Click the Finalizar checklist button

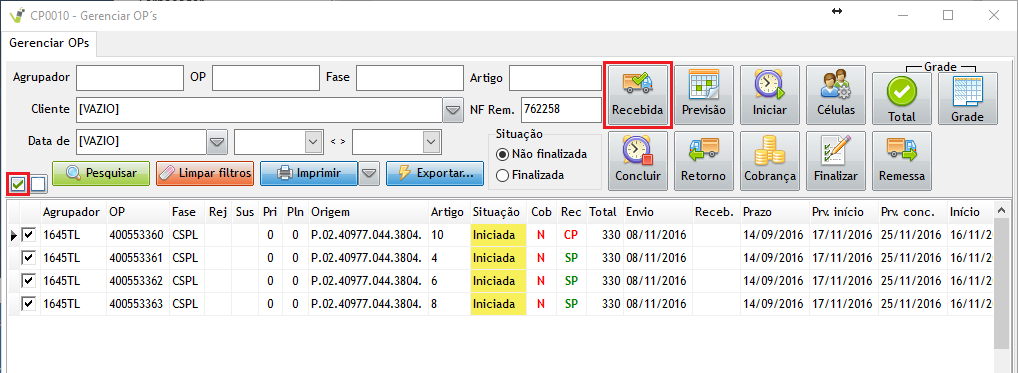tap(836, 161)
